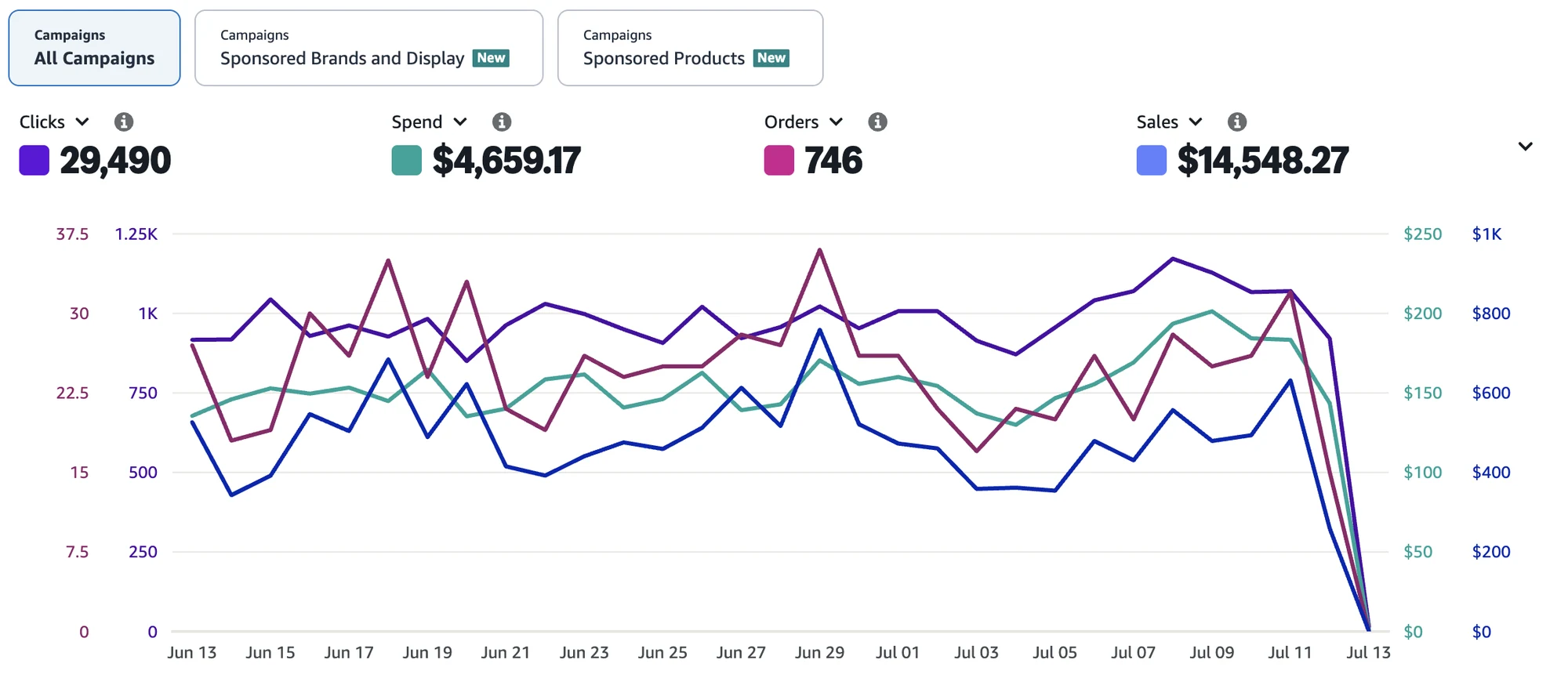Switch to Sponsored Brands and Display tab

click(x=368, y=48)
